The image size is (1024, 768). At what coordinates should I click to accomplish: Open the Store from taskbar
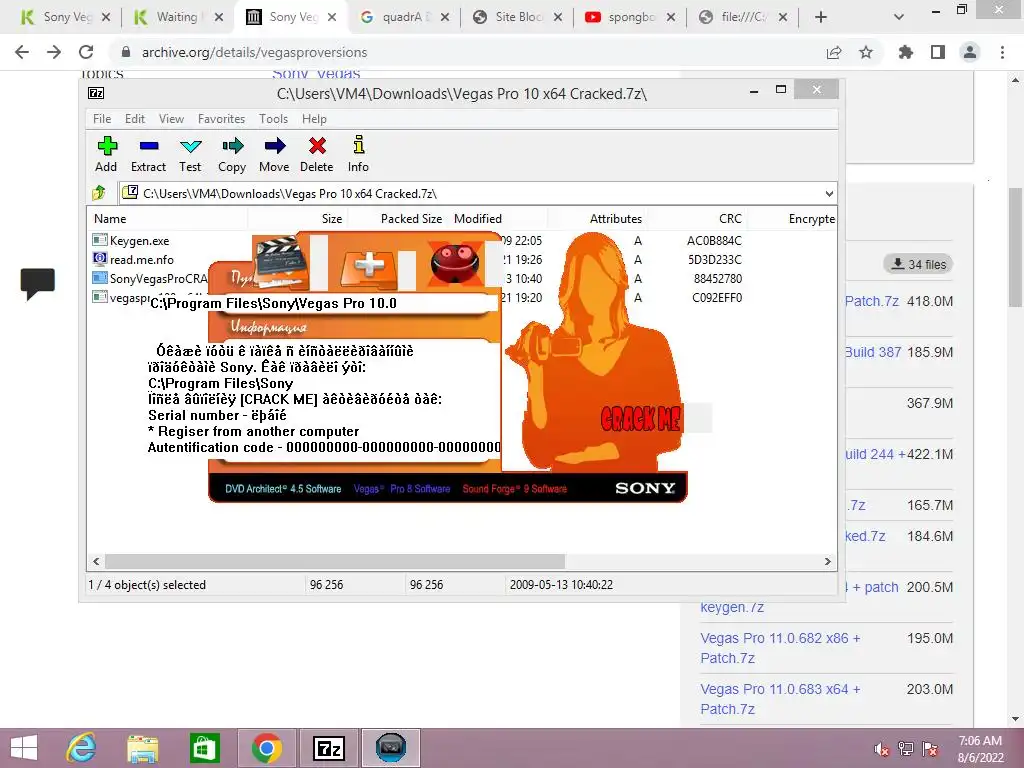click(x=204, y=748)
